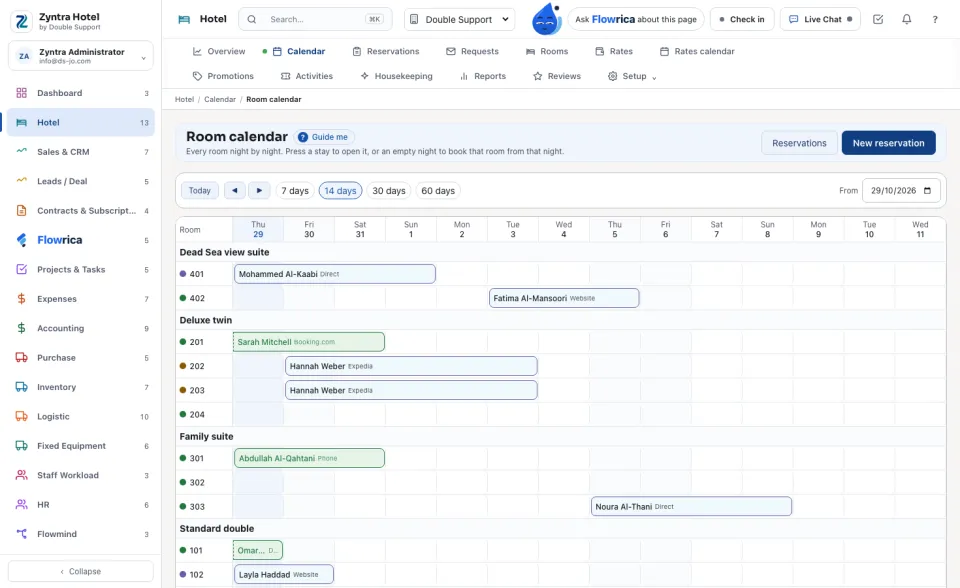Advance calendar with next arrow
Viewport: 960px width, 588px height.
click(259, 190)
